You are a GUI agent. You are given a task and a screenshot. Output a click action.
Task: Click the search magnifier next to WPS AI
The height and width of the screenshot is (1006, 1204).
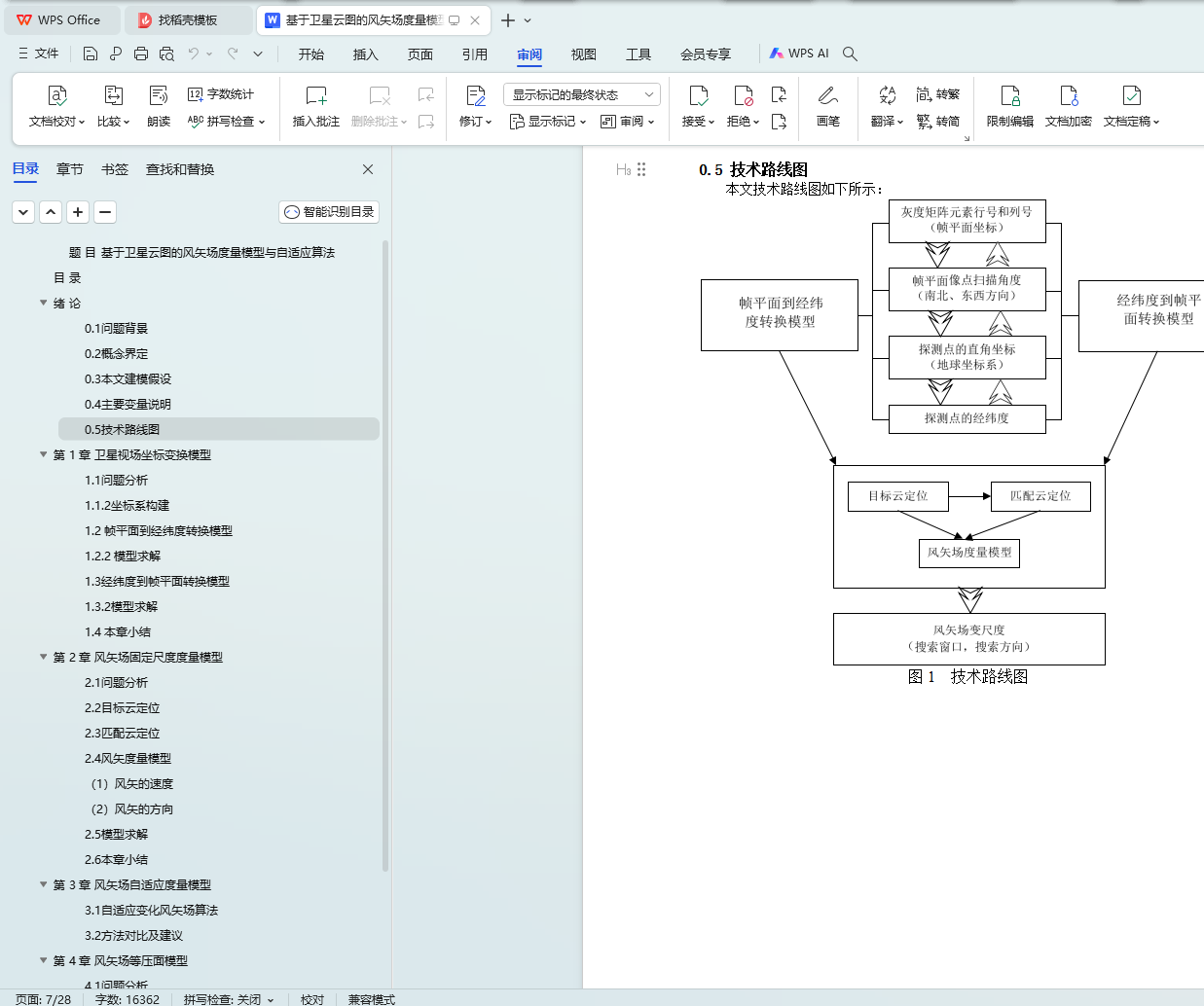[850, 54]
